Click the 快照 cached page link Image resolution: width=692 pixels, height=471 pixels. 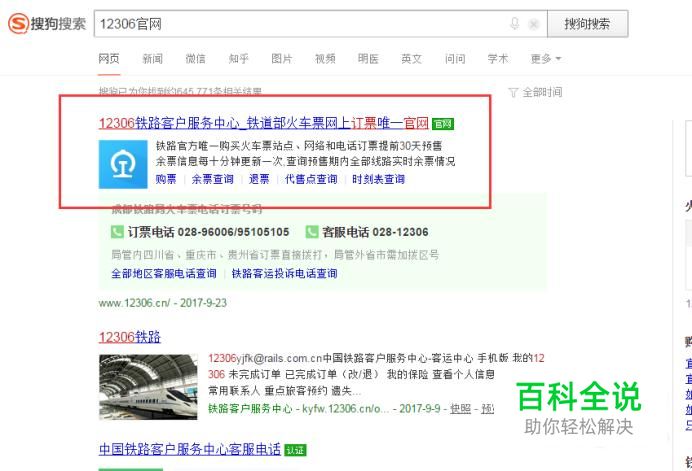coord(460,409)
